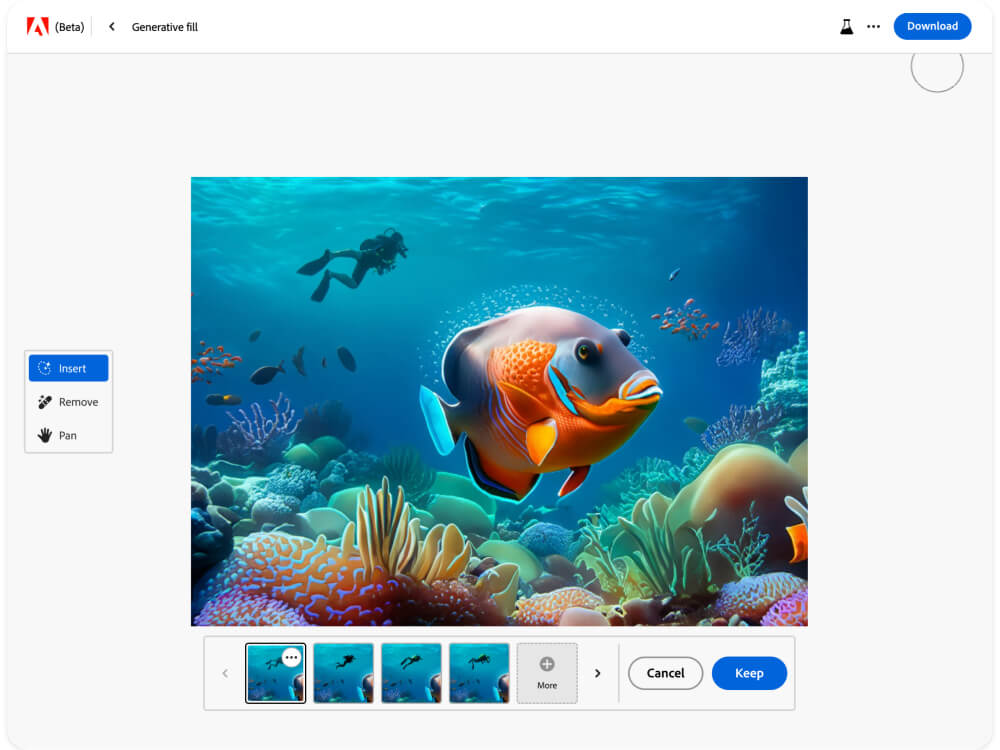Keep the selected variation
1000x750 pixels.
pyautogui.click(x=749, y=673)
